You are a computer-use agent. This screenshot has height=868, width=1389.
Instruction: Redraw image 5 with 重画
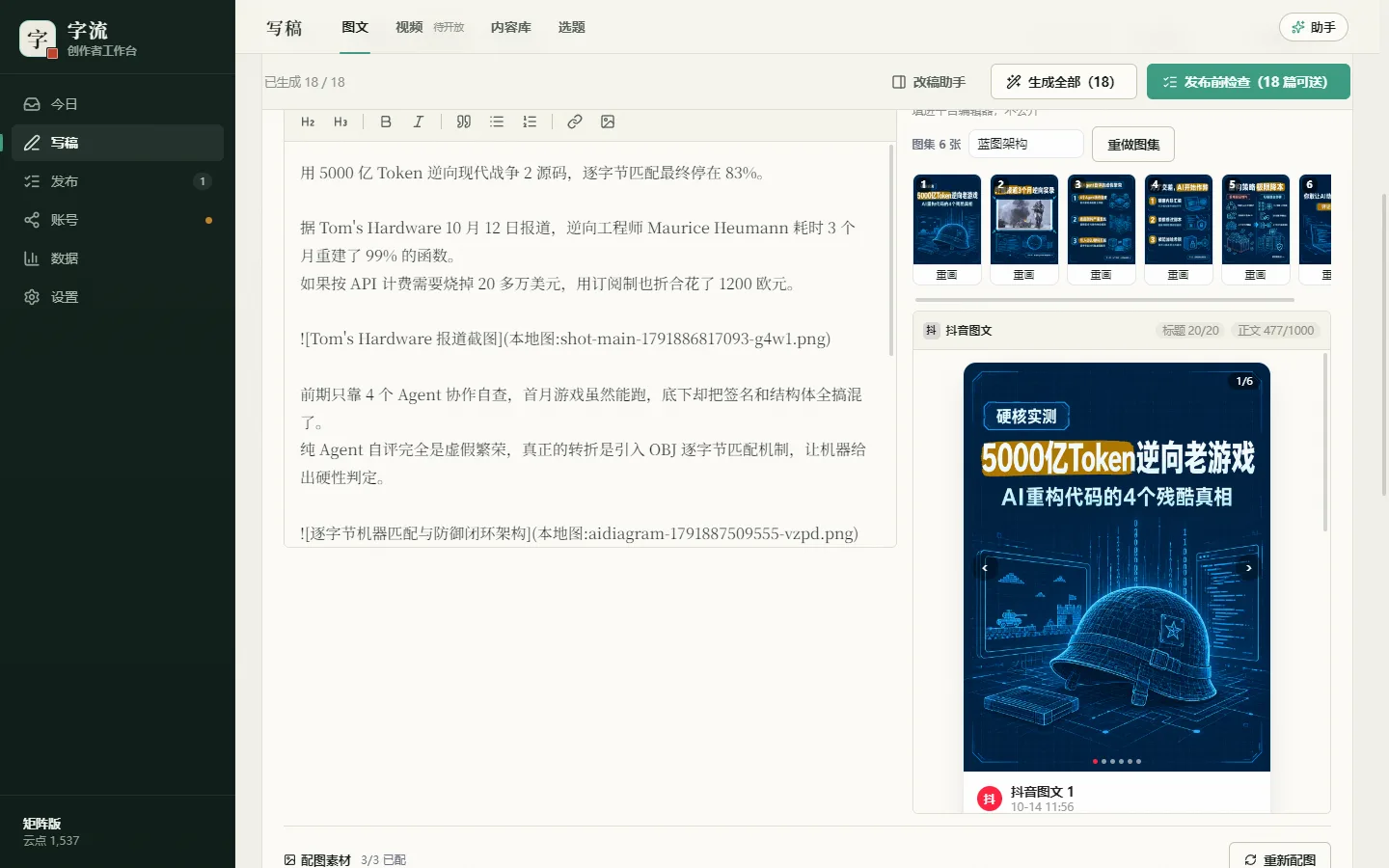pyautogui.click(x=1256, y=275)
